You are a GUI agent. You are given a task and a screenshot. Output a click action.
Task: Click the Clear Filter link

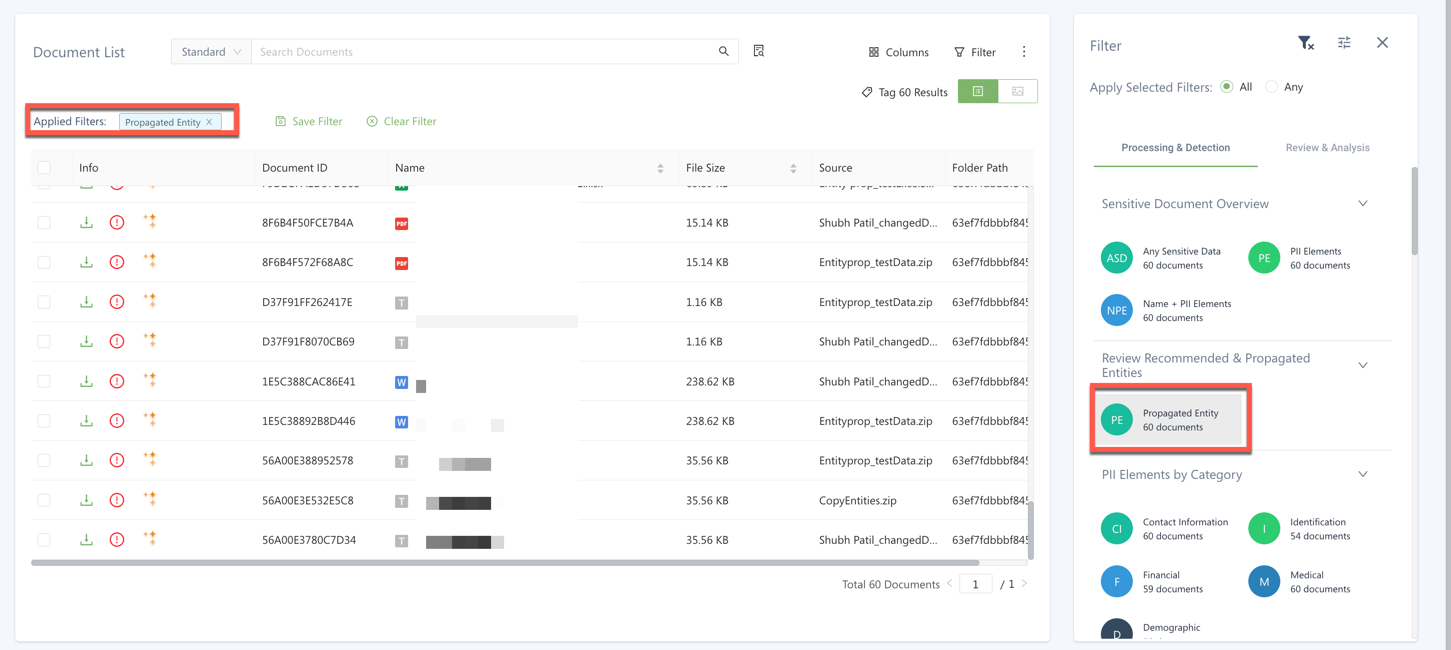pos(401,121)
